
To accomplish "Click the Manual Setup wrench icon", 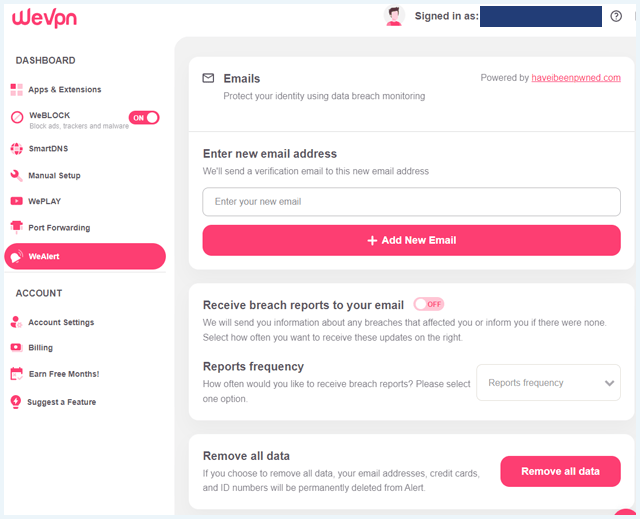I will click(x=16, y=175).
